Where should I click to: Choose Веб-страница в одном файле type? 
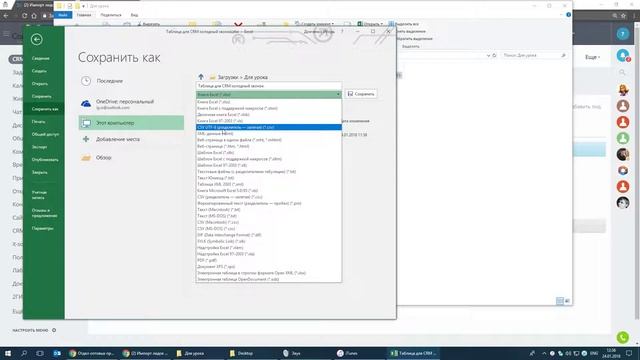269,140
